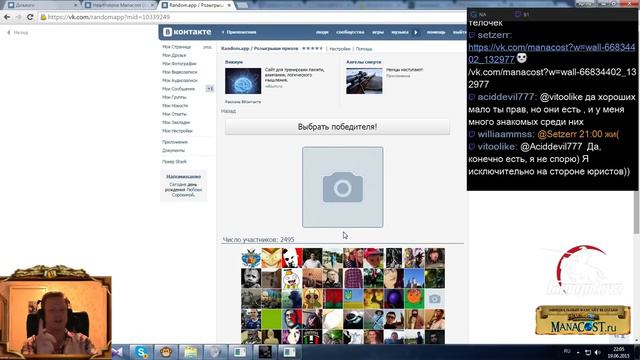
Task: Open Моя Страница in left menu
Action: (176, 47)
